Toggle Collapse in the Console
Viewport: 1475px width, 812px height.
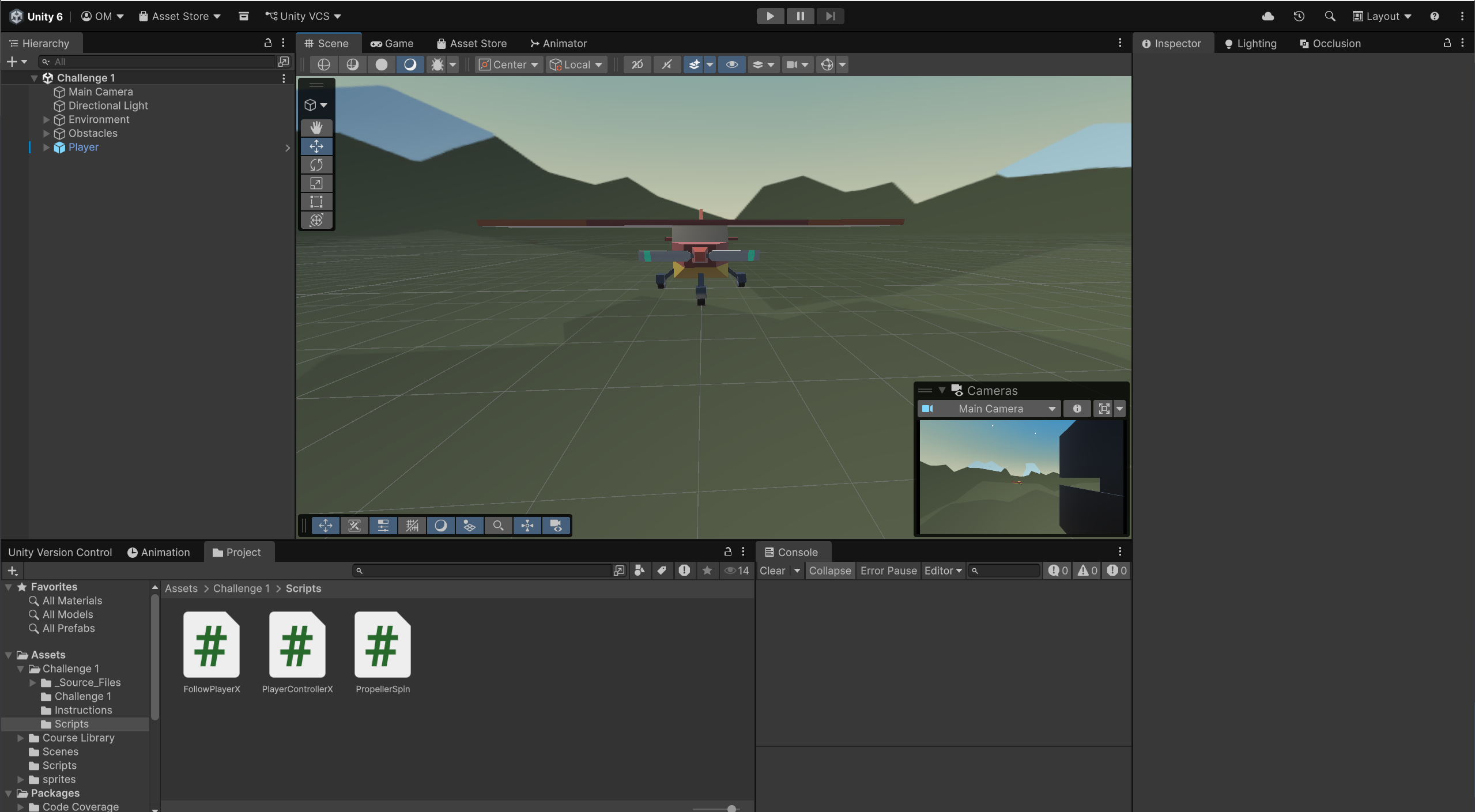point(829,571)
